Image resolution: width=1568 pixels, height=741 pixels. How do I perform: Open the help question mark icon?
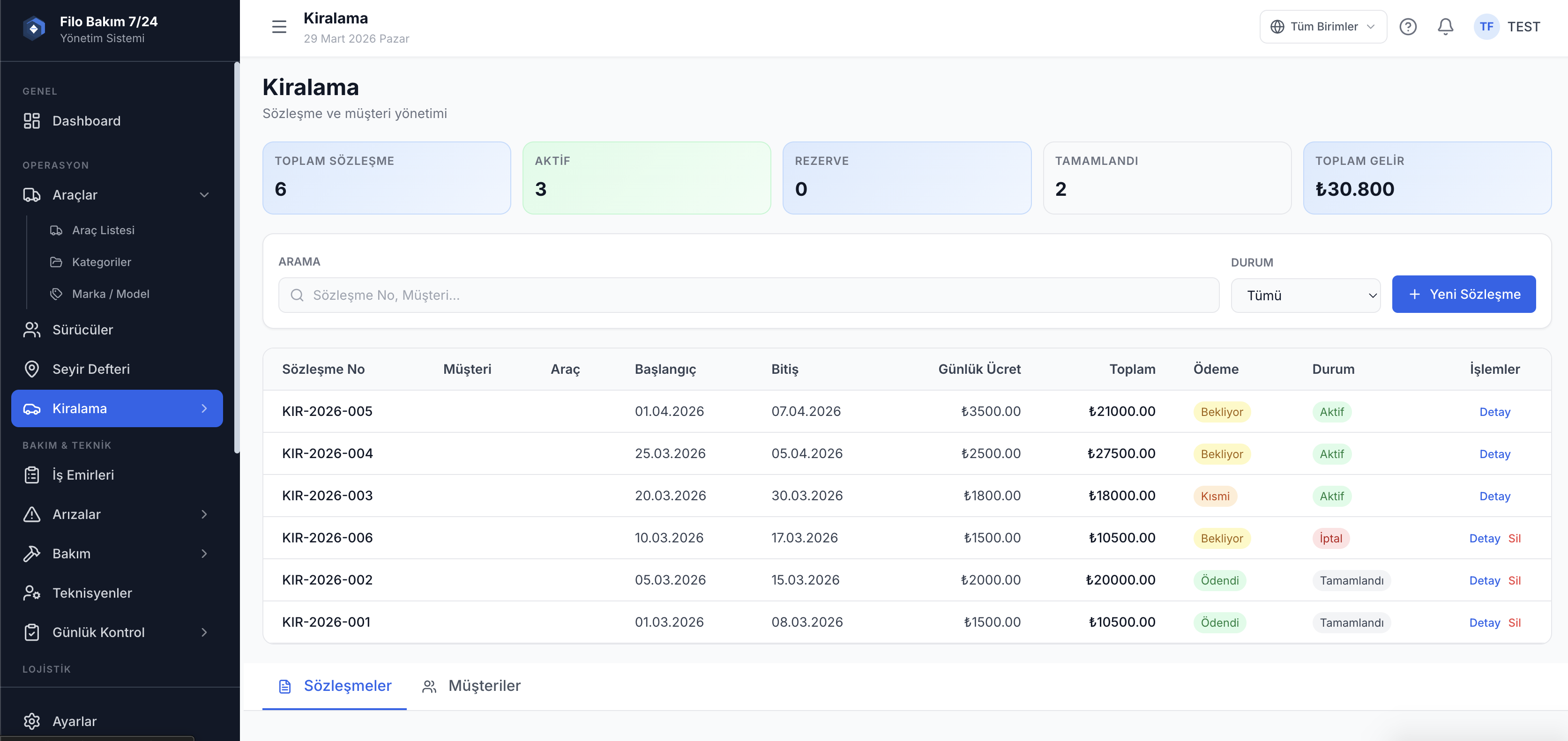pyautogui.click(x=1407, y=27)
